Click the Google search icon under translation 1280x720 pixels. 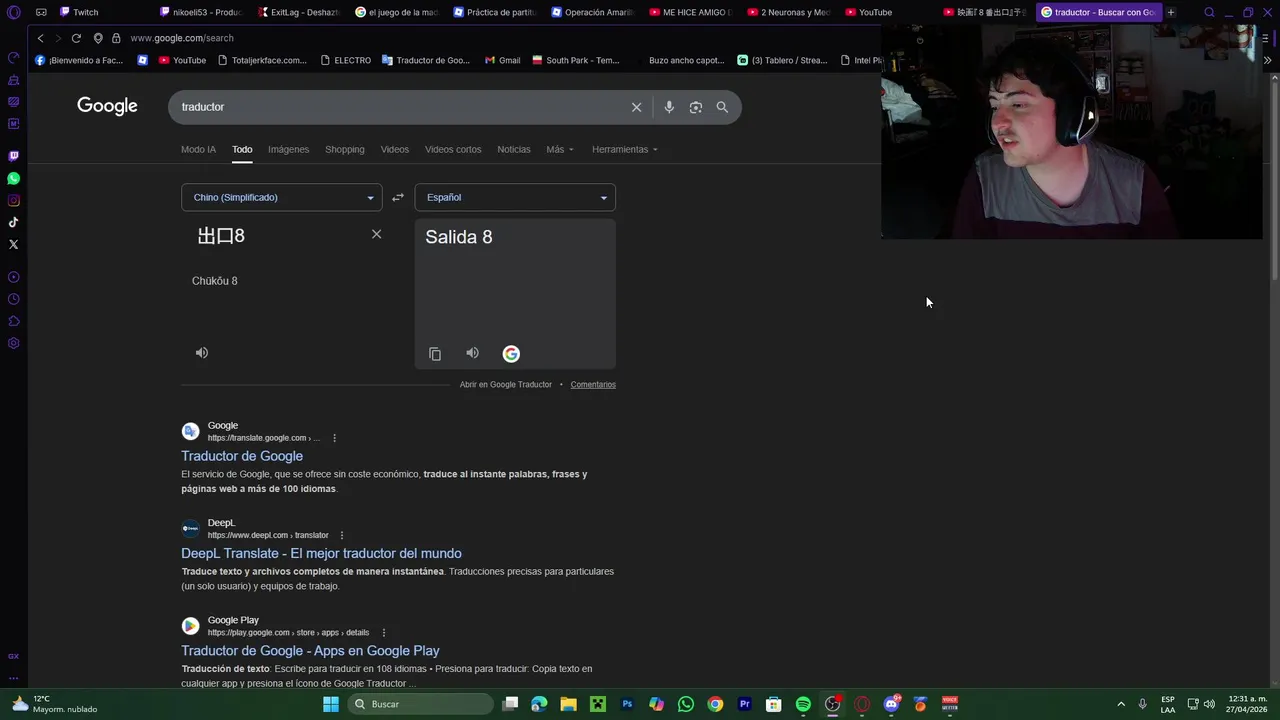tap(511, 354)
